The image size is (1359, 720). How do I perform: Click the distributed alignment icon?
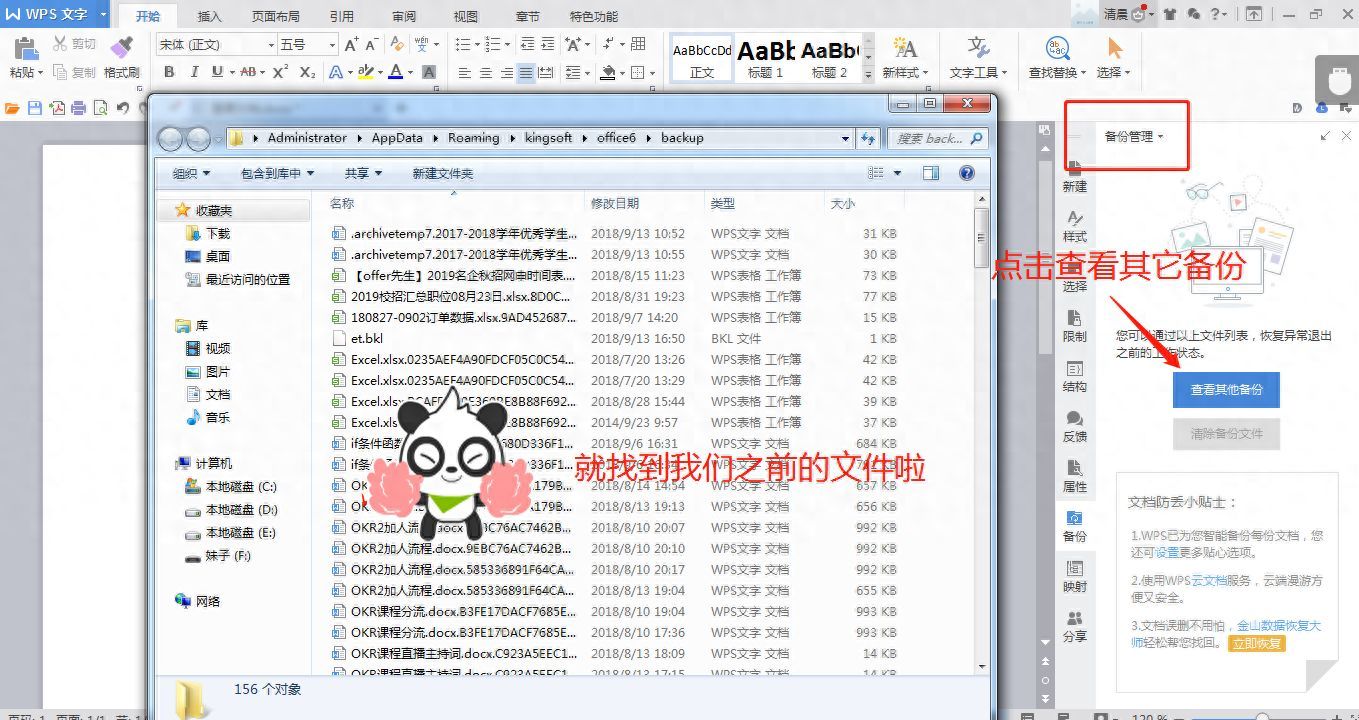pos(546,72)
